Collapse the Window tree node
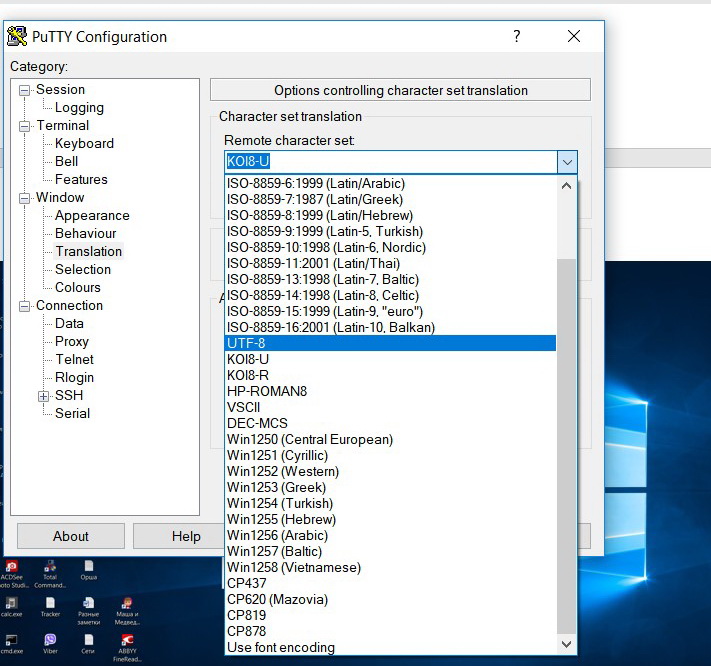711x666 pixels. click(24, 198)
